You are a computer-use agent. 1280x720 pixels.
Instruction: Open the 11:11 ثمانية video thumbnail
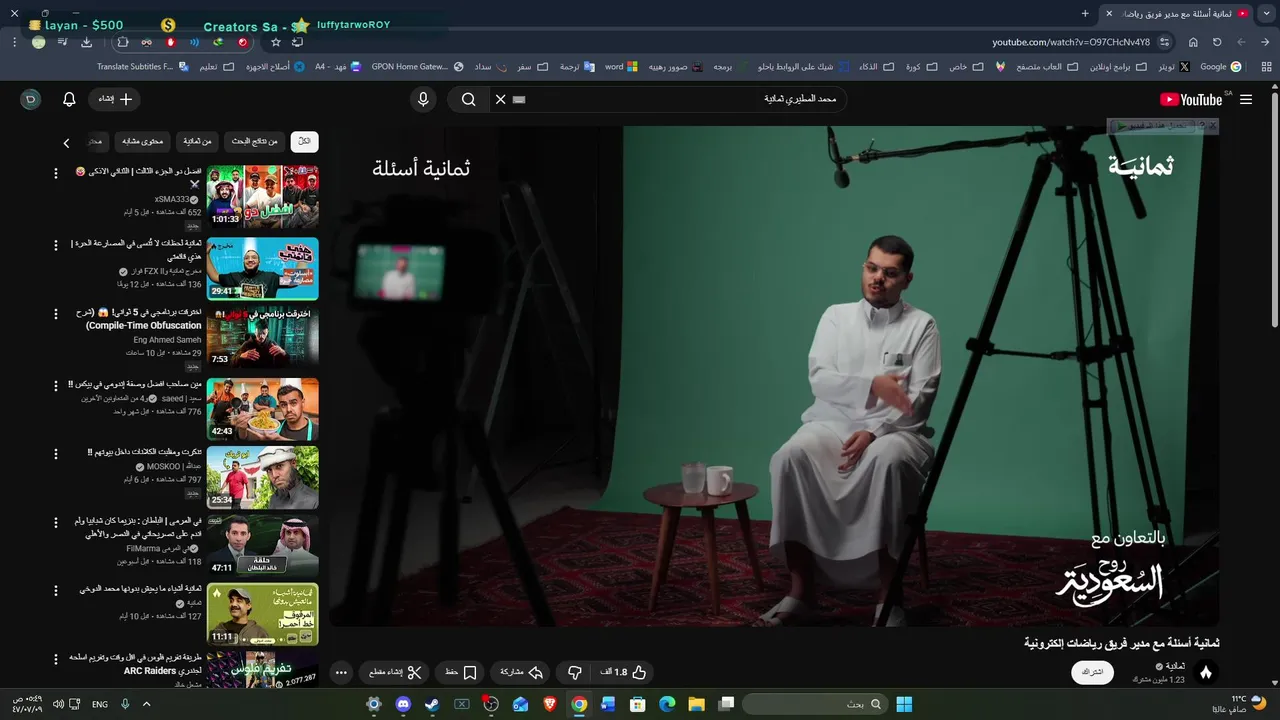(263, 614)
